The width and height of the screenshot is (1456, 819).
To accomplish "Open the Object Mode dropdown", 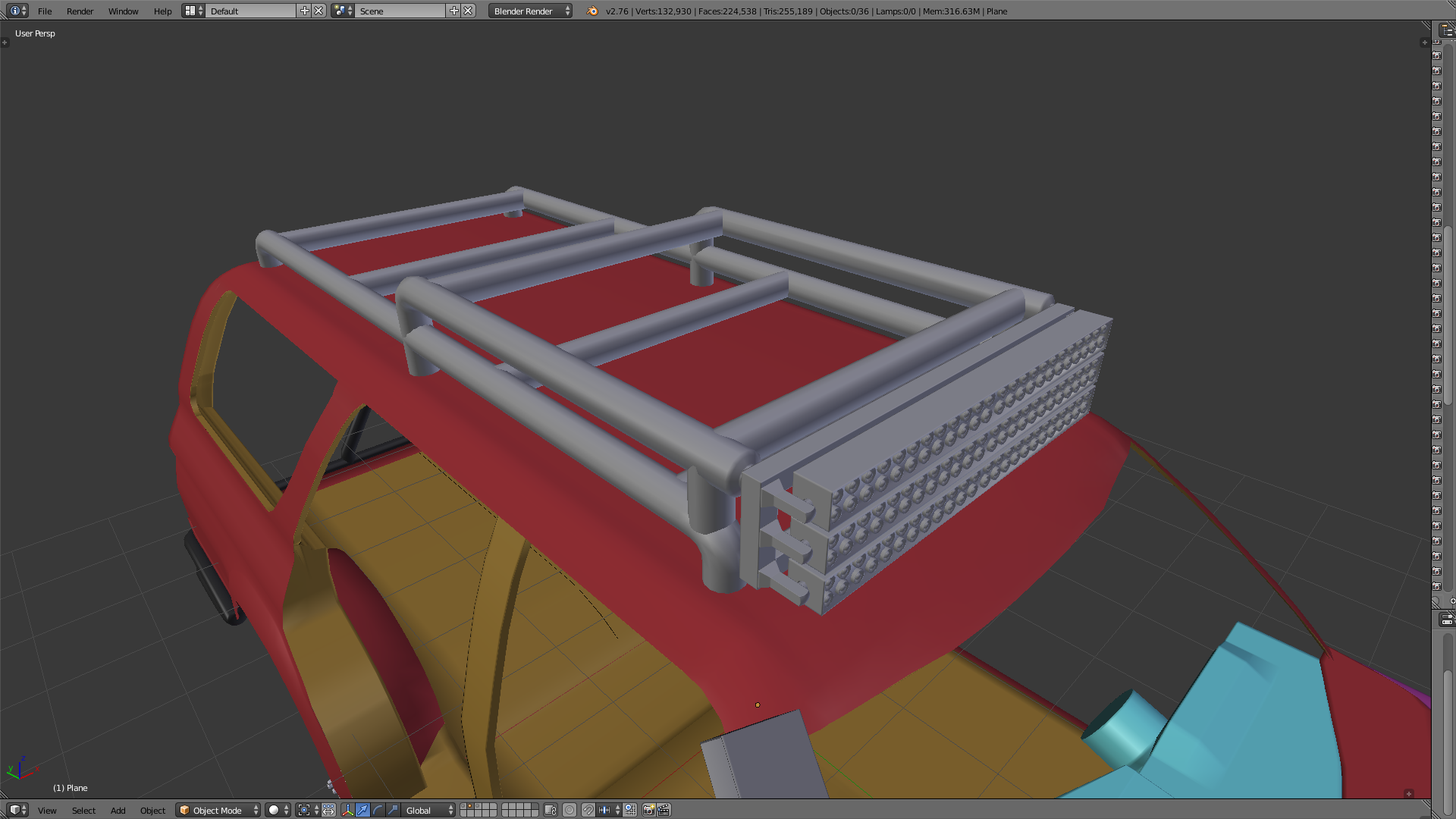I will (x=218, y=810).
